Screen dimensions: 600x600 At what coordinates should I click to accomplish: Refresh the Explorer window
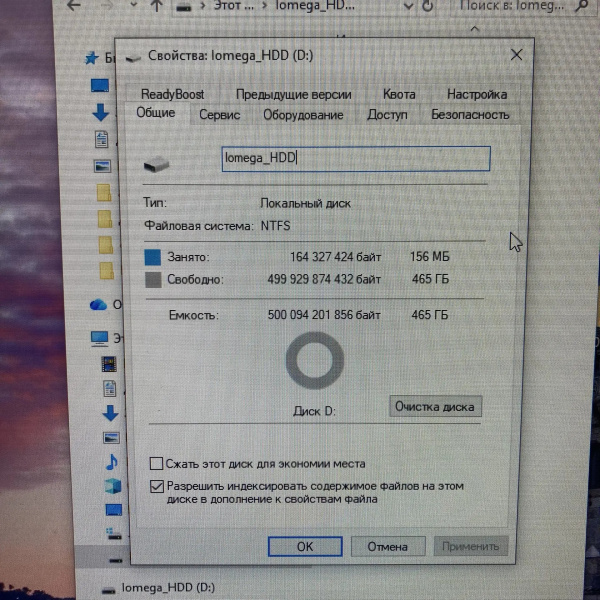(427, 6)
